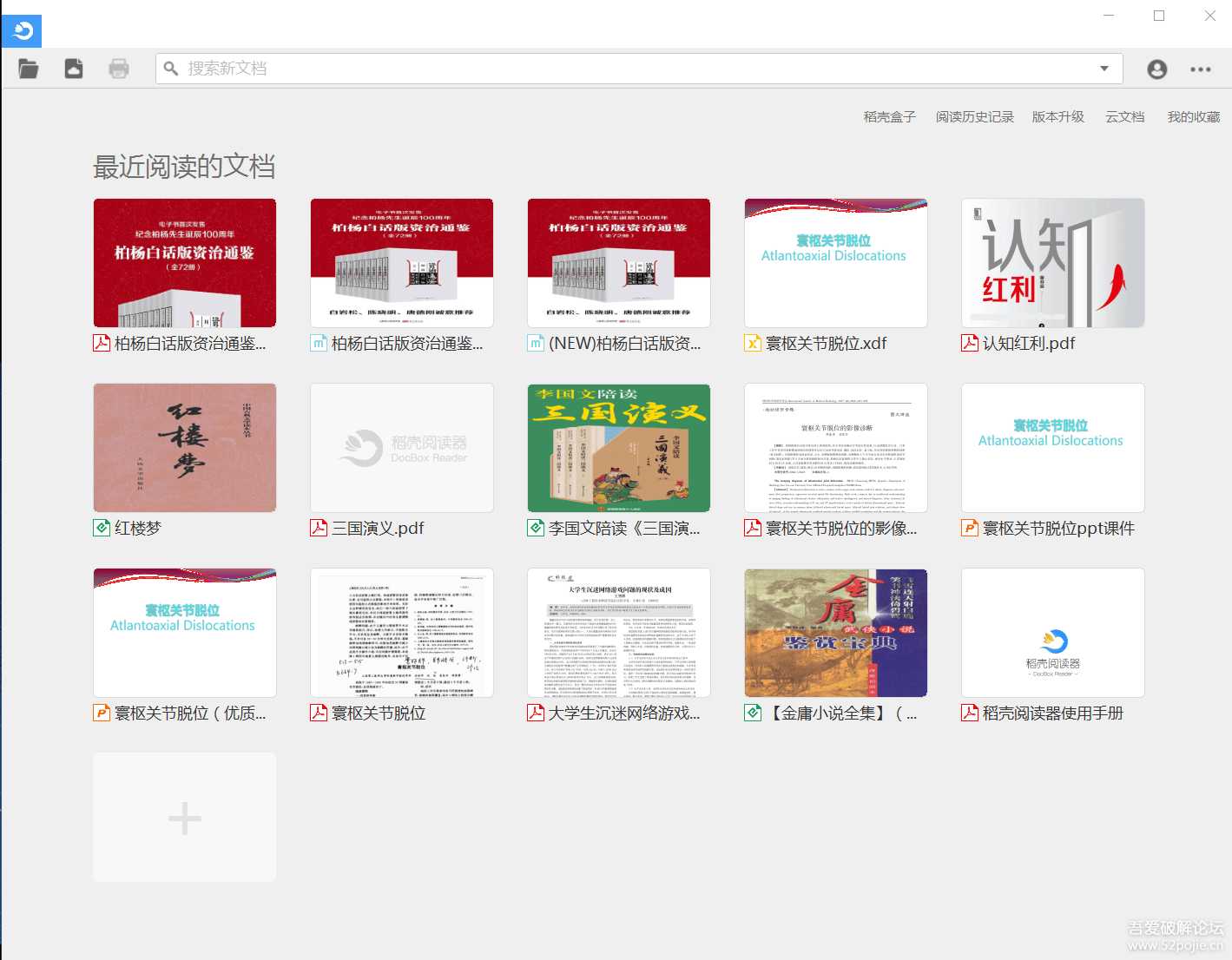This screenshot has height=960, width=1232.
Task: Click the open folder icon in toolbar
Action: [x=29, y=69]
